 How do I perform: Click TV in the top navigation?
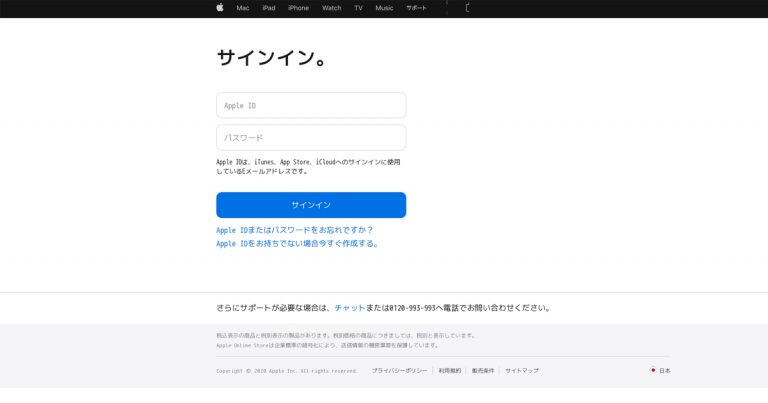coord(358,8)
